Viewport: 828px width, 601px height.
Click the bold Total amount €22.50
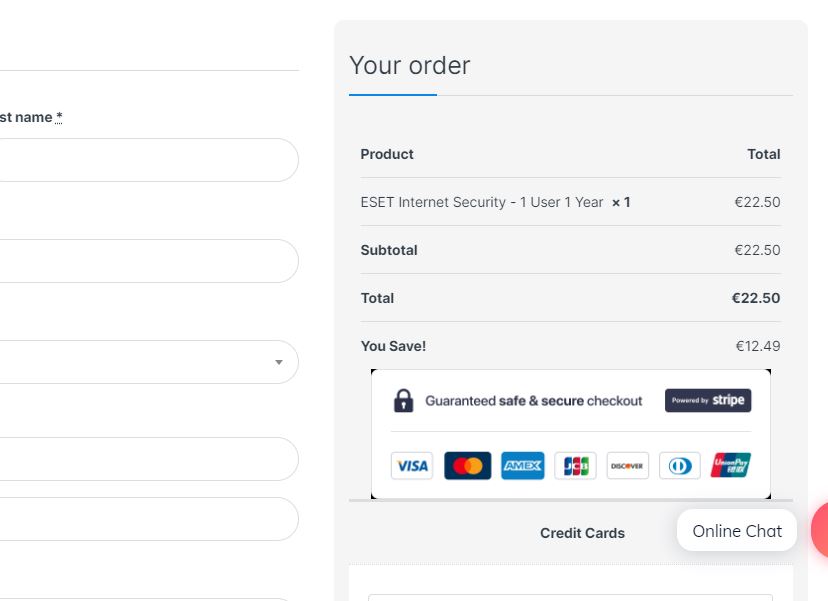[755, 298]
